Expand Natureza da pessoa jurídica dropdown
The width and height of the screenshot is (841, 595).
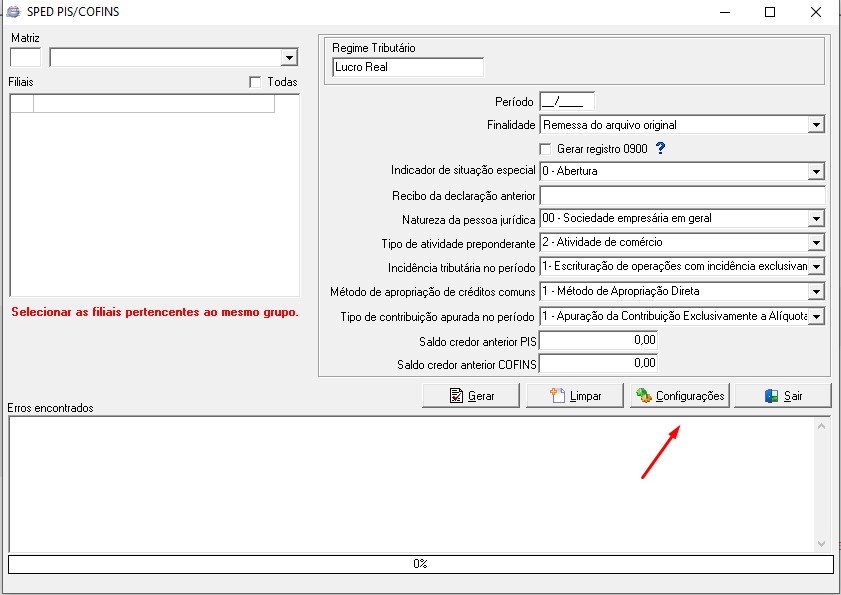[x=816, y=218]
